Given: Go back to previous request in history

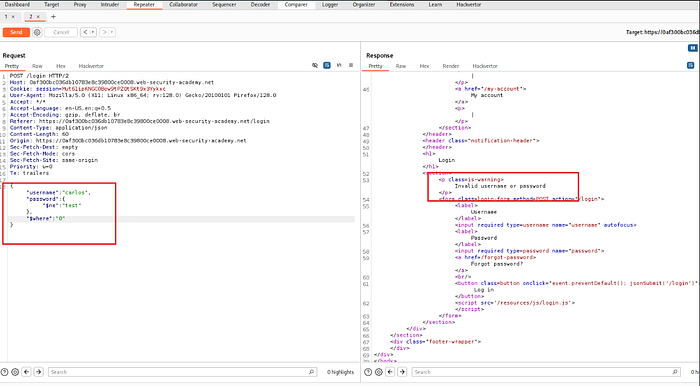Looking at the screenshot, I should coord(85,32).
